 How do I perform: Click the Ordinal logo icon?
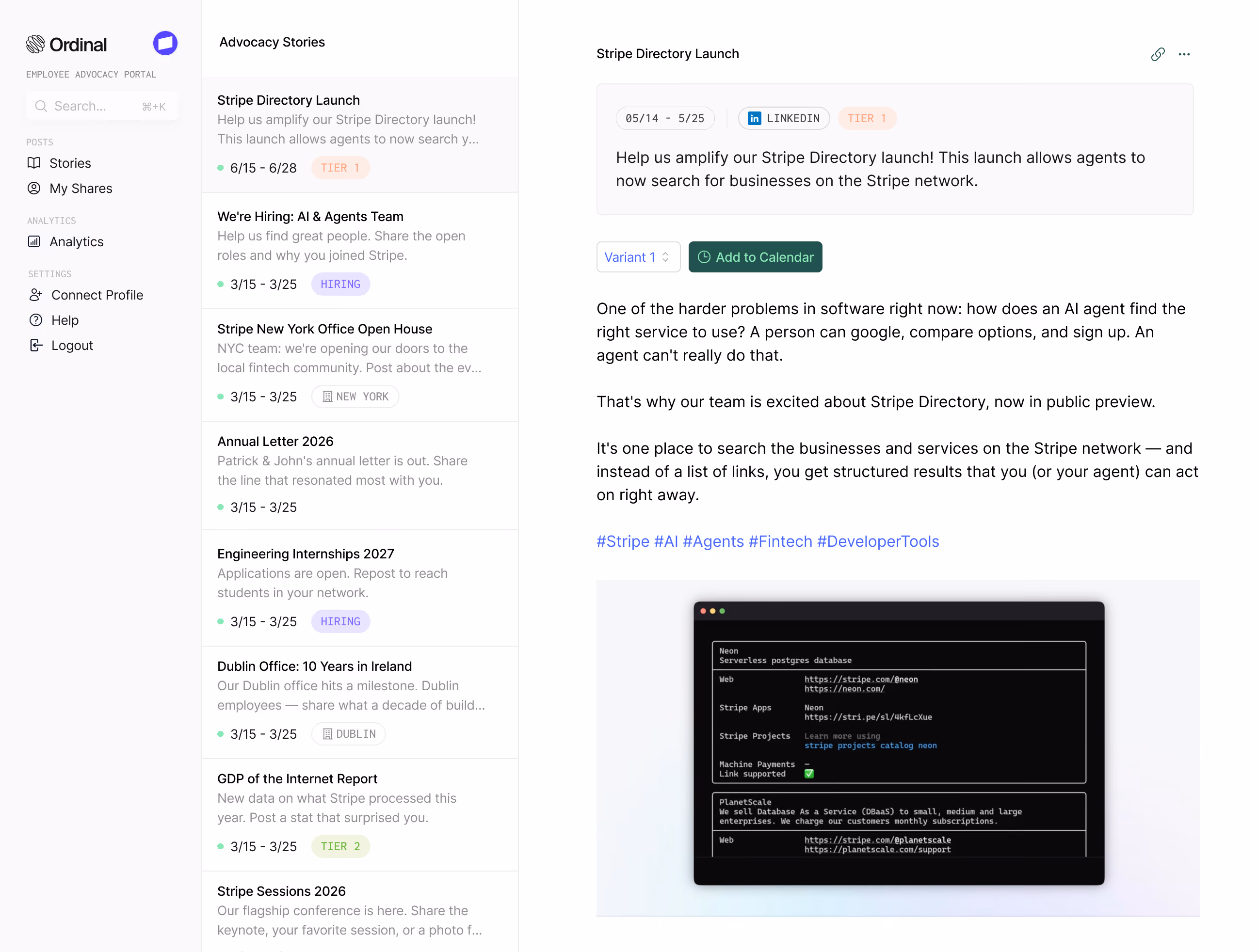click(35, 44)
